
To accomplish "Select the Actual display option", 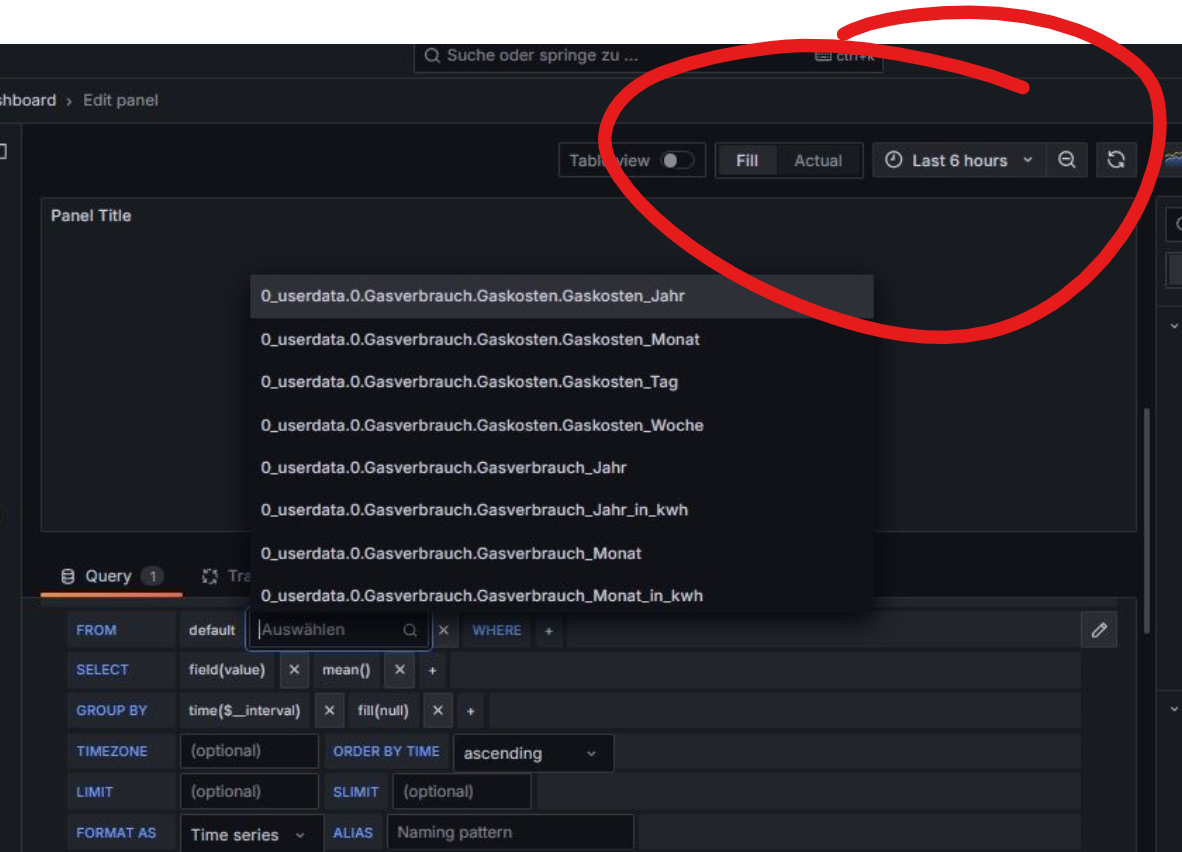I will (x=818, y=161).
